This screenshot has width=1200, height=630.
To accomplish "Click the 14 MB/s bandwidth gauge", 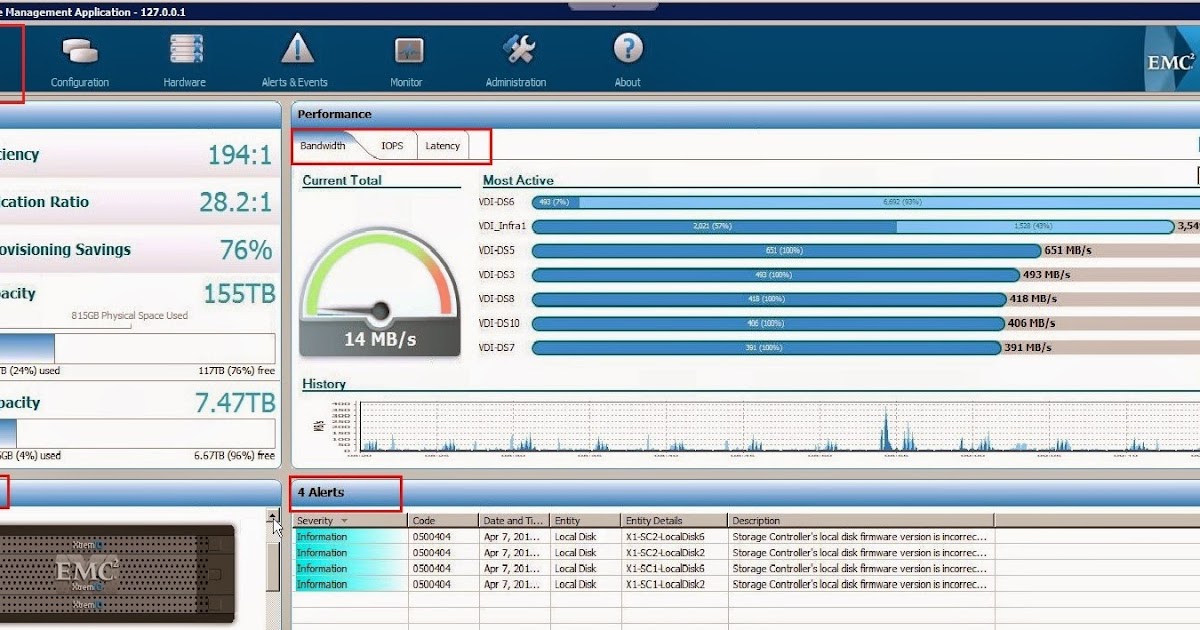I will [380, 295].
